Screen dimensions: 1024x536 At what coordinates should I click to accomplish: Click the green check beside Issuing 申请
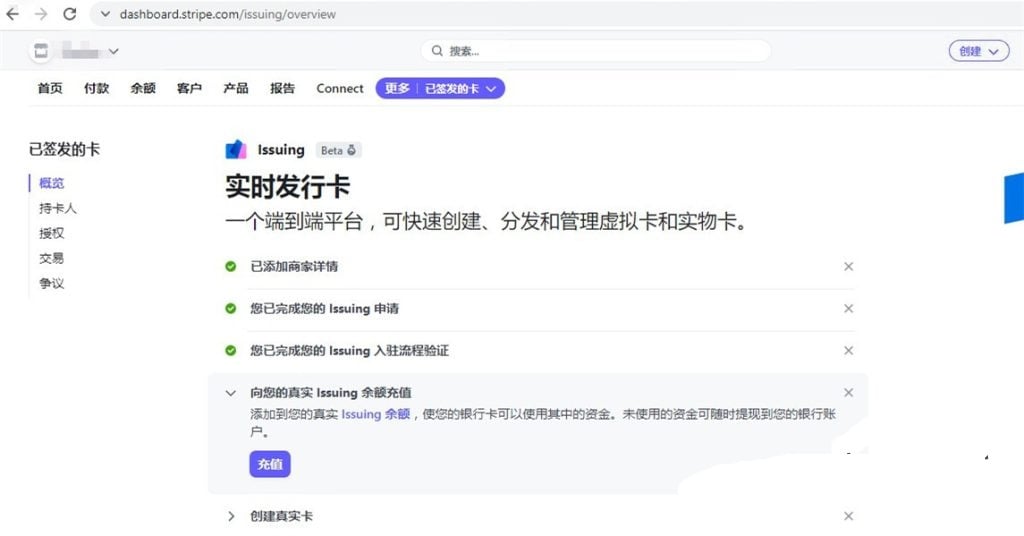(x=231, y=308)
